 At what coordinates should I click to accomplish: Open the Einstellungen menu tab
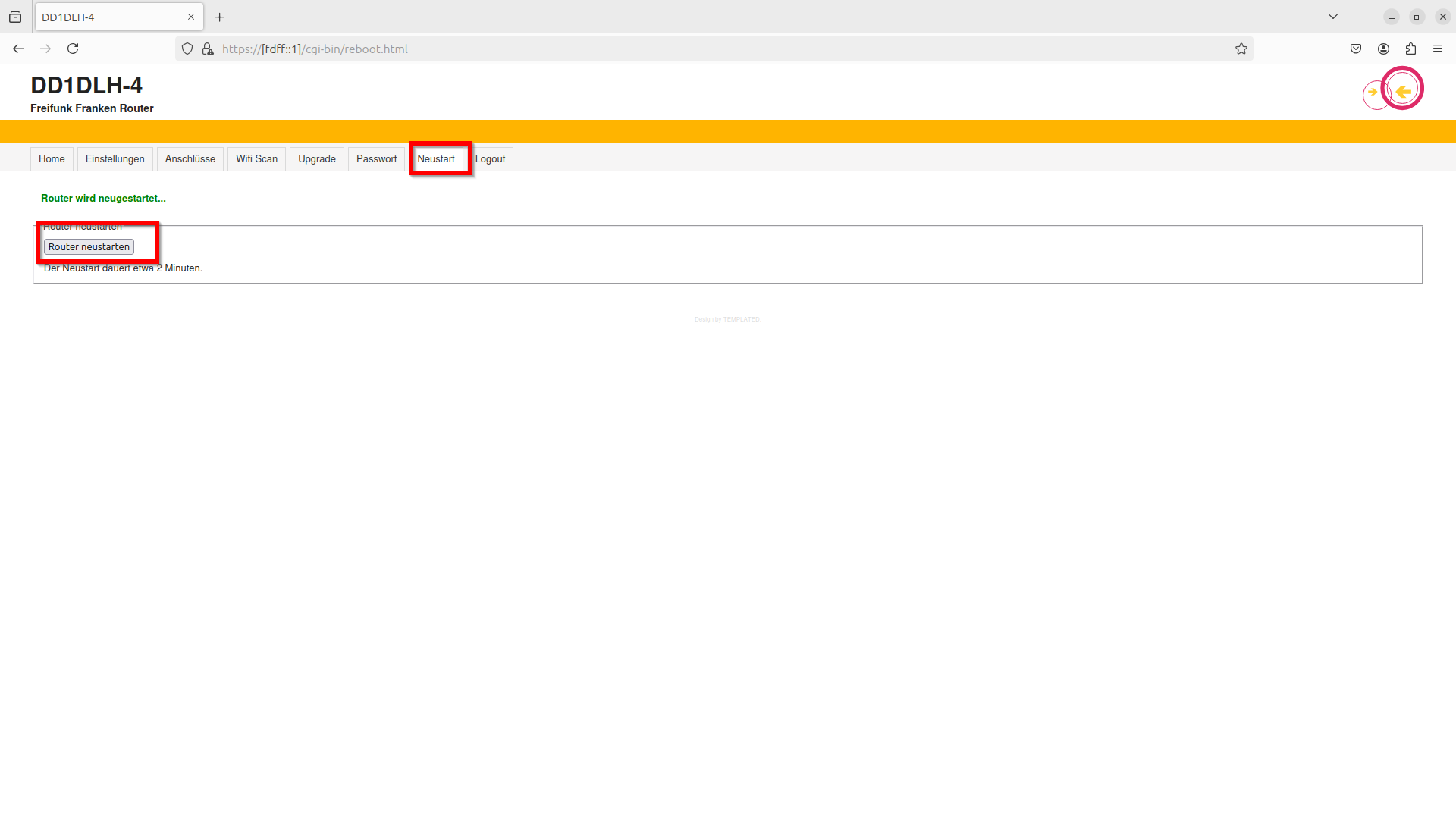(115, 158)
